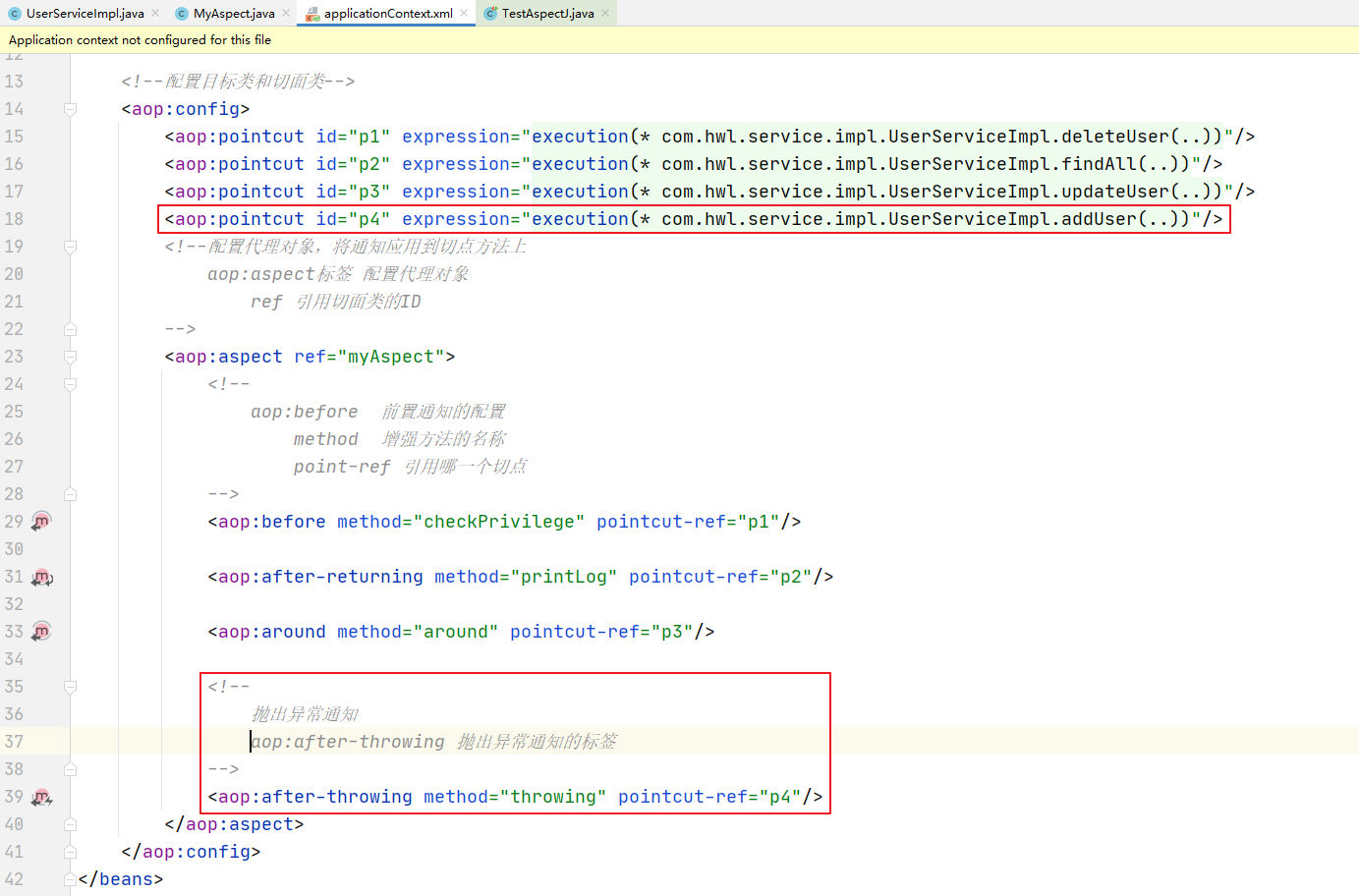This screenshot has width=1359, height=896.
Task: Click line number 18 in gutter
Action: (14, 219)
